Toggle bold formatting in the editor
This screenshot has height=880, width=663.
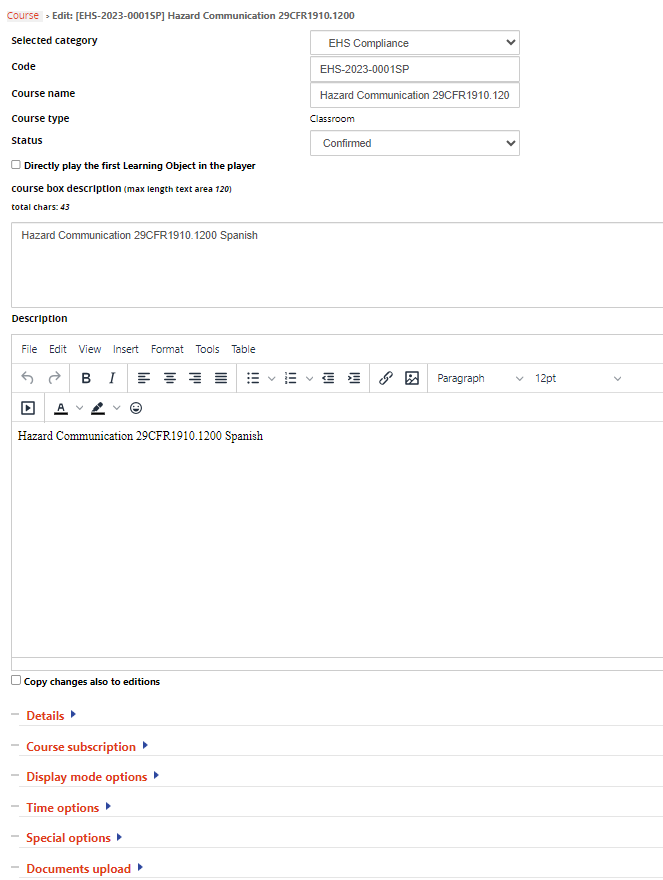tap(86, 378)
